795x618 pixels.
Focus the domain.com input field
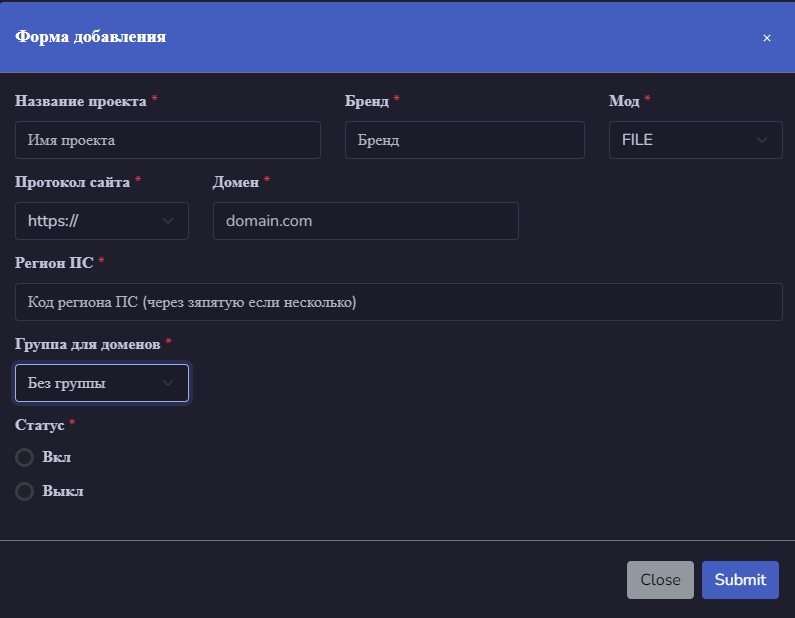pyautogui.click(x=365, y=221)
